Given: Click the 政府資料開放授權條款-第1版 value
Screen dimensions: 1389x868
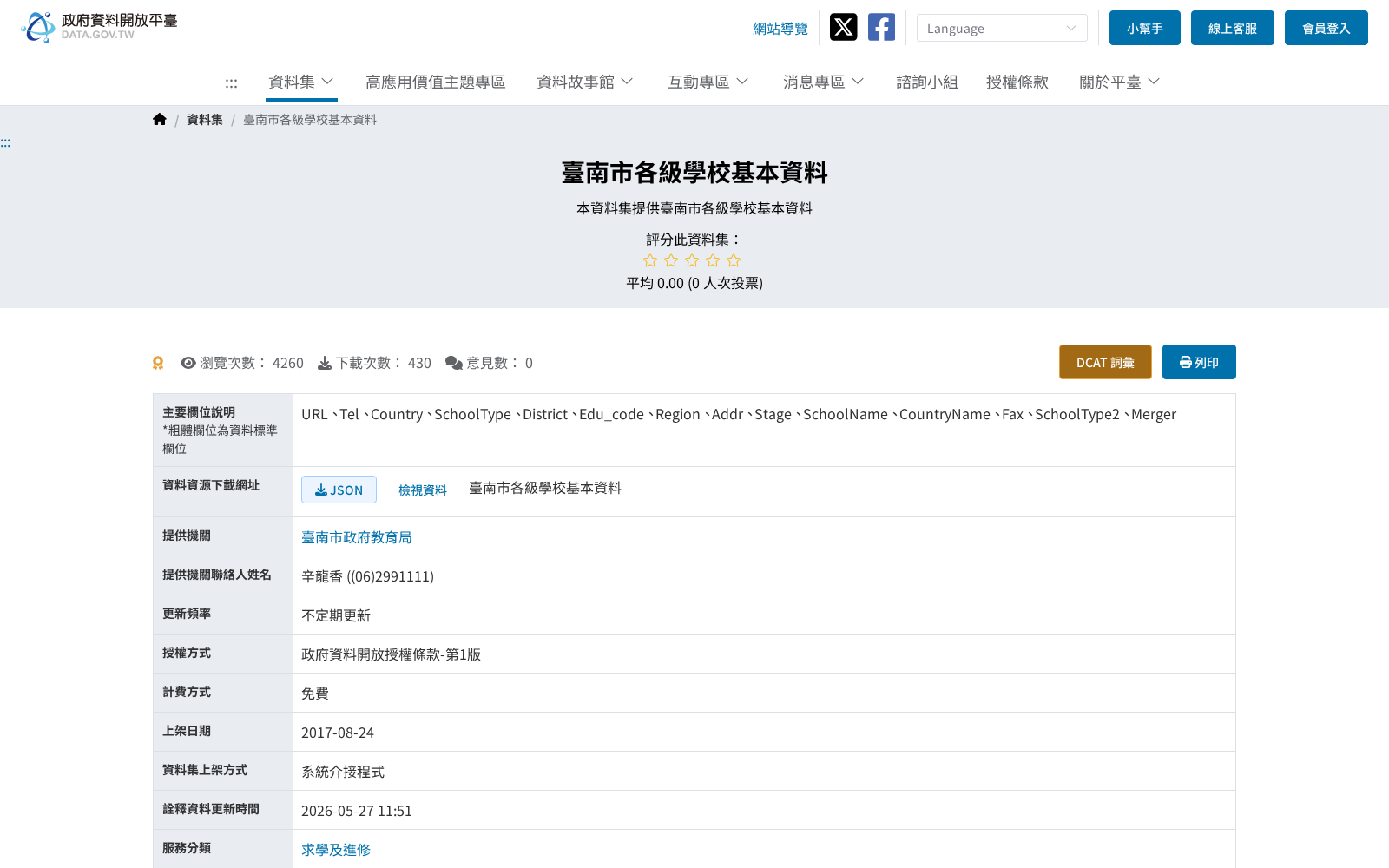Looking at the screenshot, I should [x=391, y=654].
